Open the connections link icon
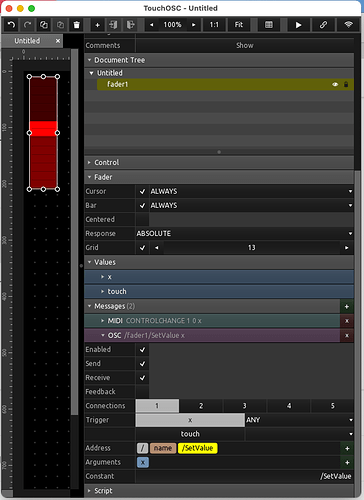 [x=323, y=25]
